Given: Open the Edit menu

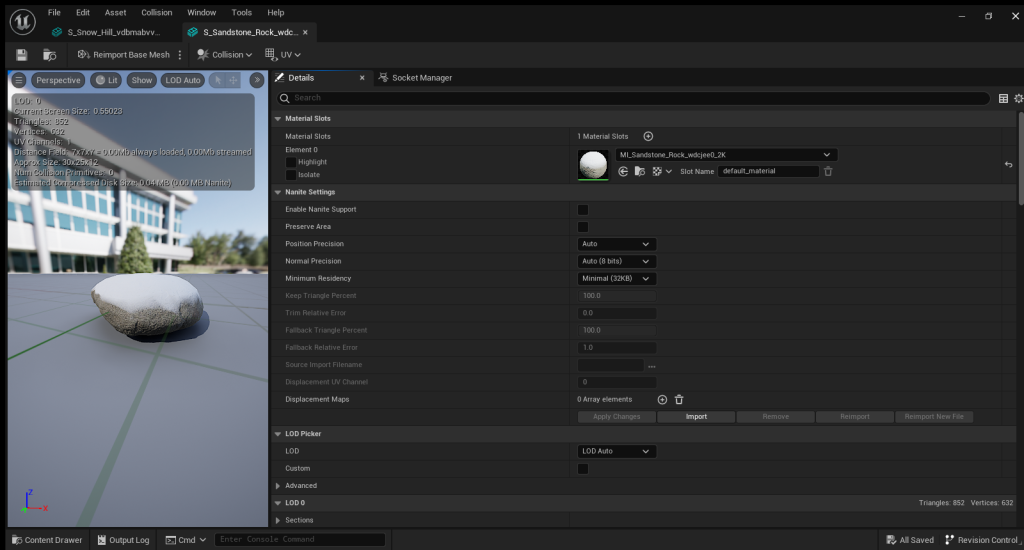Looking at the screenshot, I should tap(83, 12).
